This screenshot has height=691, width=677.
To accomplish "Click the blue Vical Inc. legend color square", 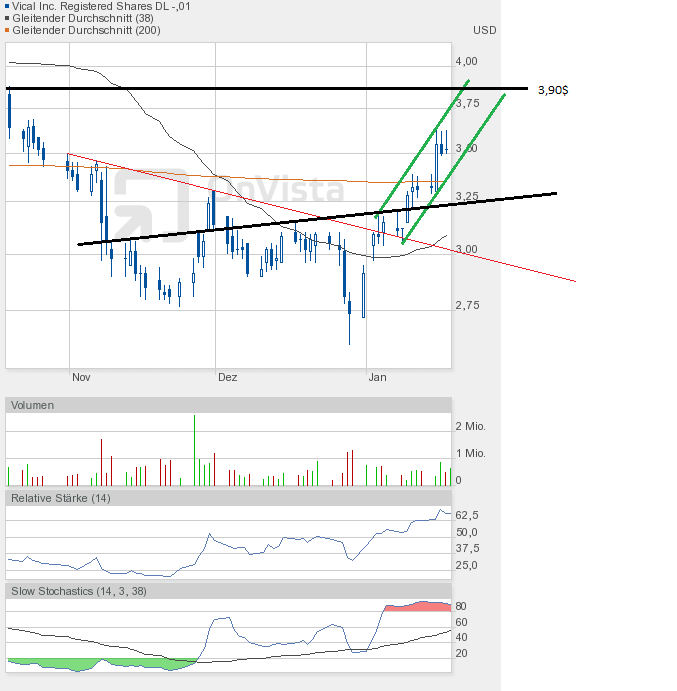I will [8, 6].
